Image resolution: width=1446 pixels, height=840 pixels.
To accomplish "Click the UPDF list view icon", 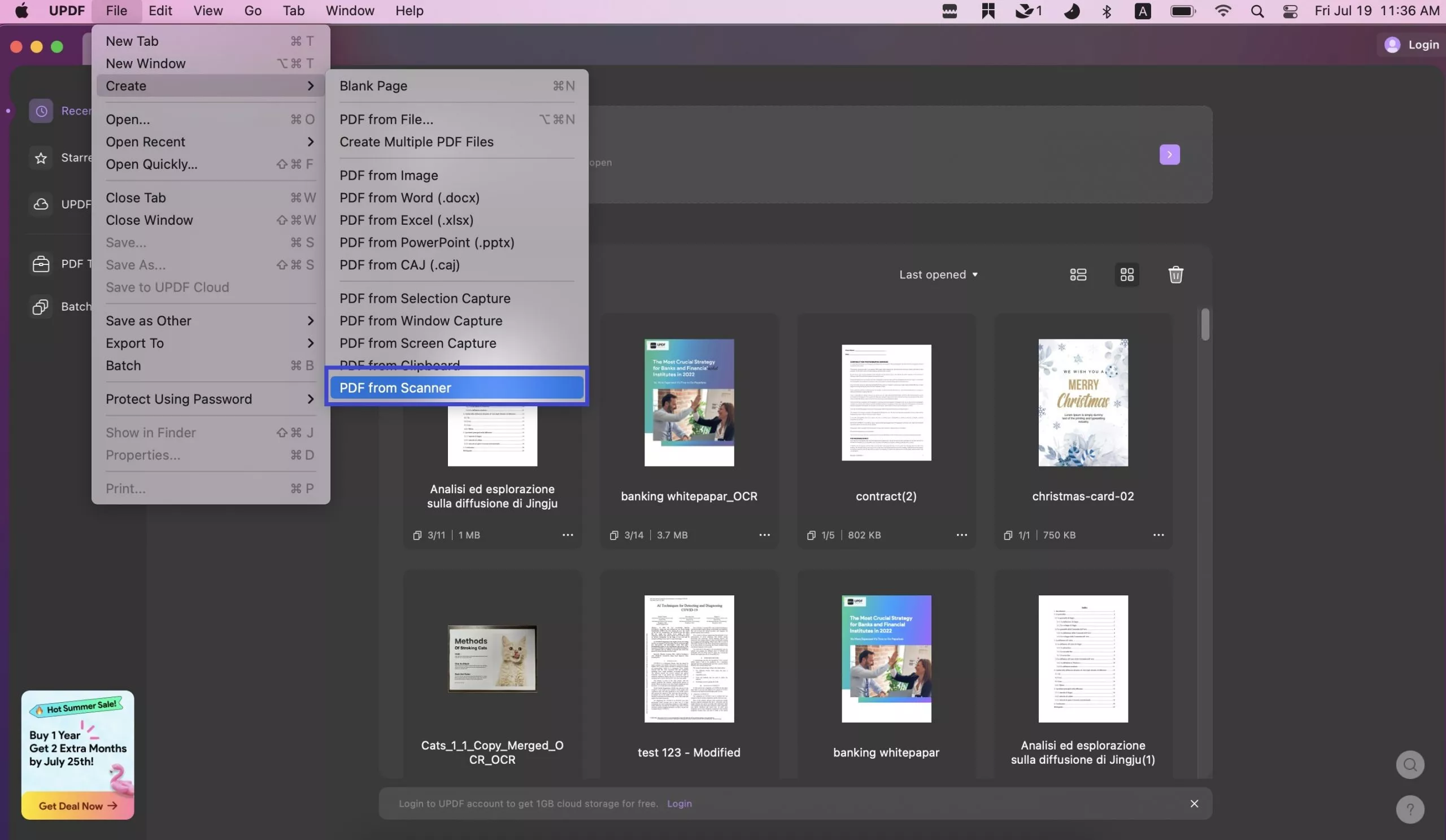I will point(1078,274).
